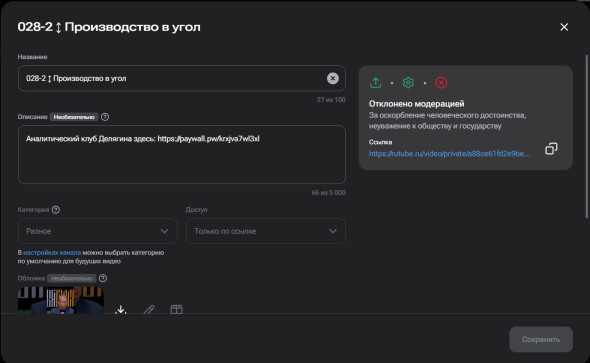Open category help question mark

point(56,210)
